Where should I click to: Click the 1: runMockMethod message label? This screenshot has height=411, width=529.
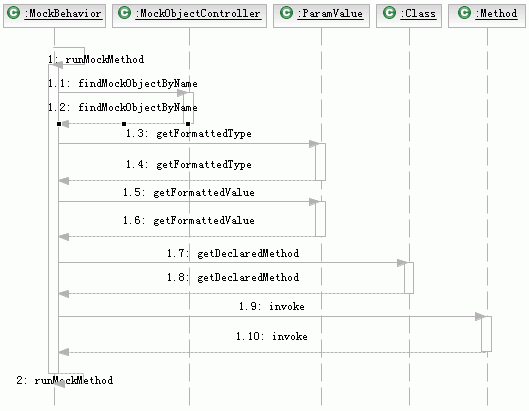coord(96,60)
